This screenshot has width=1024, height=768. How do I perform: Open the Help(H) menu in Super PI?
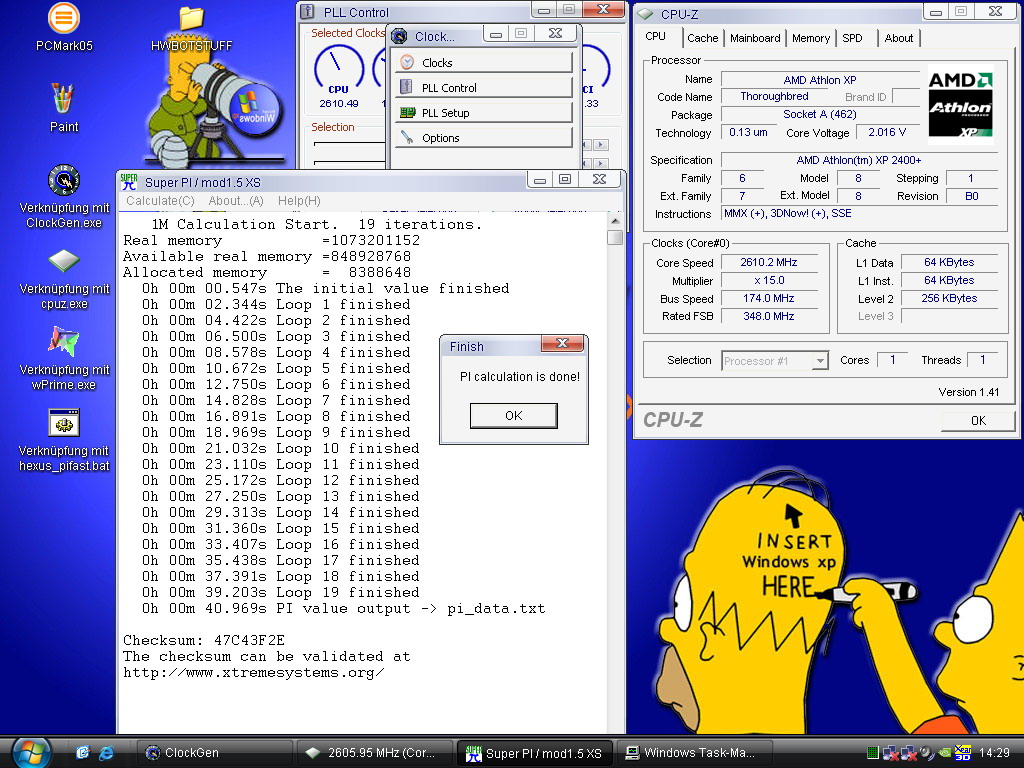click(x=299, y=200)
